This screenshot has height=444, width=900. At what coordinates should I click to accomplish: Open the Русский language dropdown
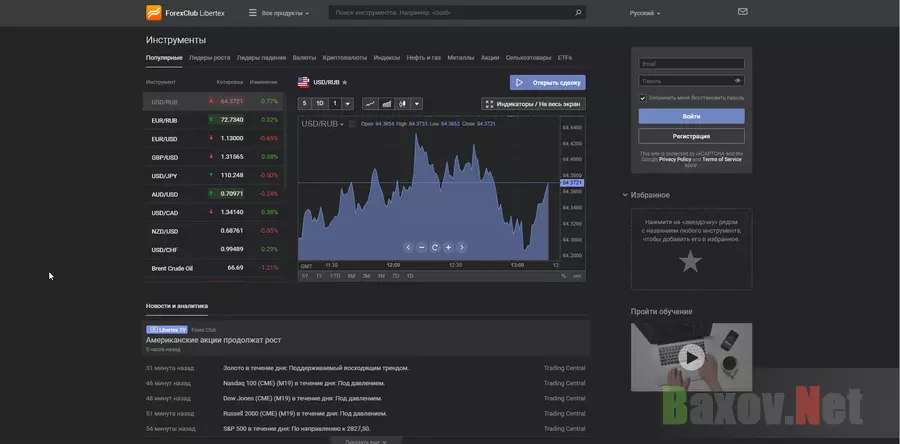645,13
